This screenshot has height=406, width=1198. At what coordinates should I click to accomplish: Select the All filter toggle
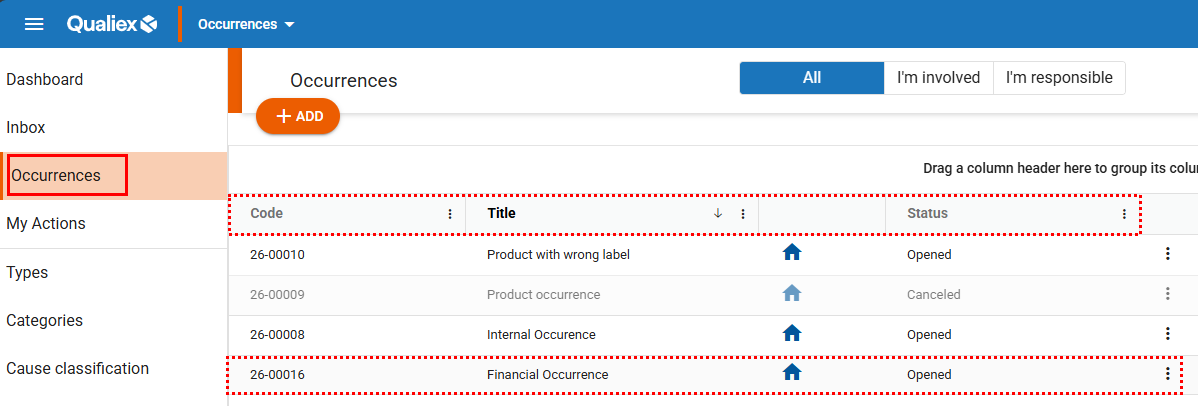coord(812,78)
